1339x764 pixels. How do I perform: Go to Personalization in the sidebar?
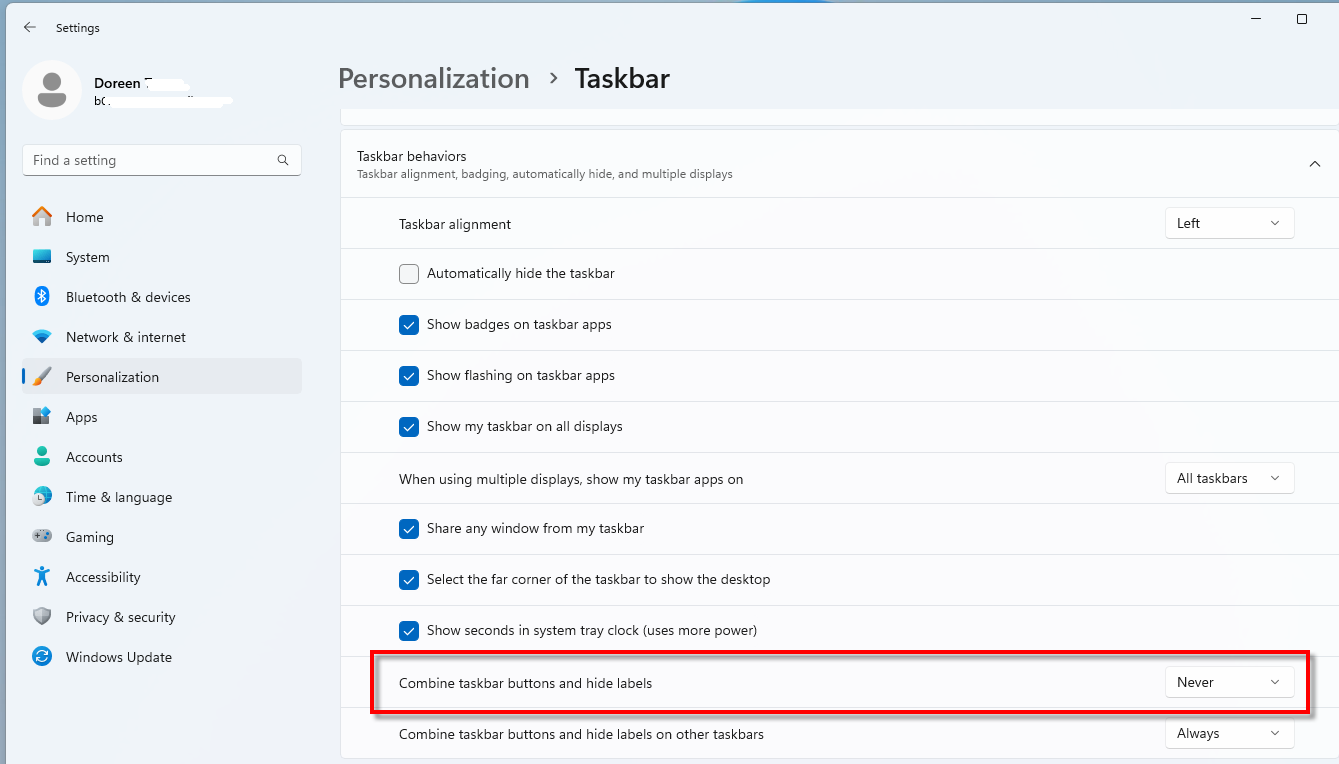[112, 377]
